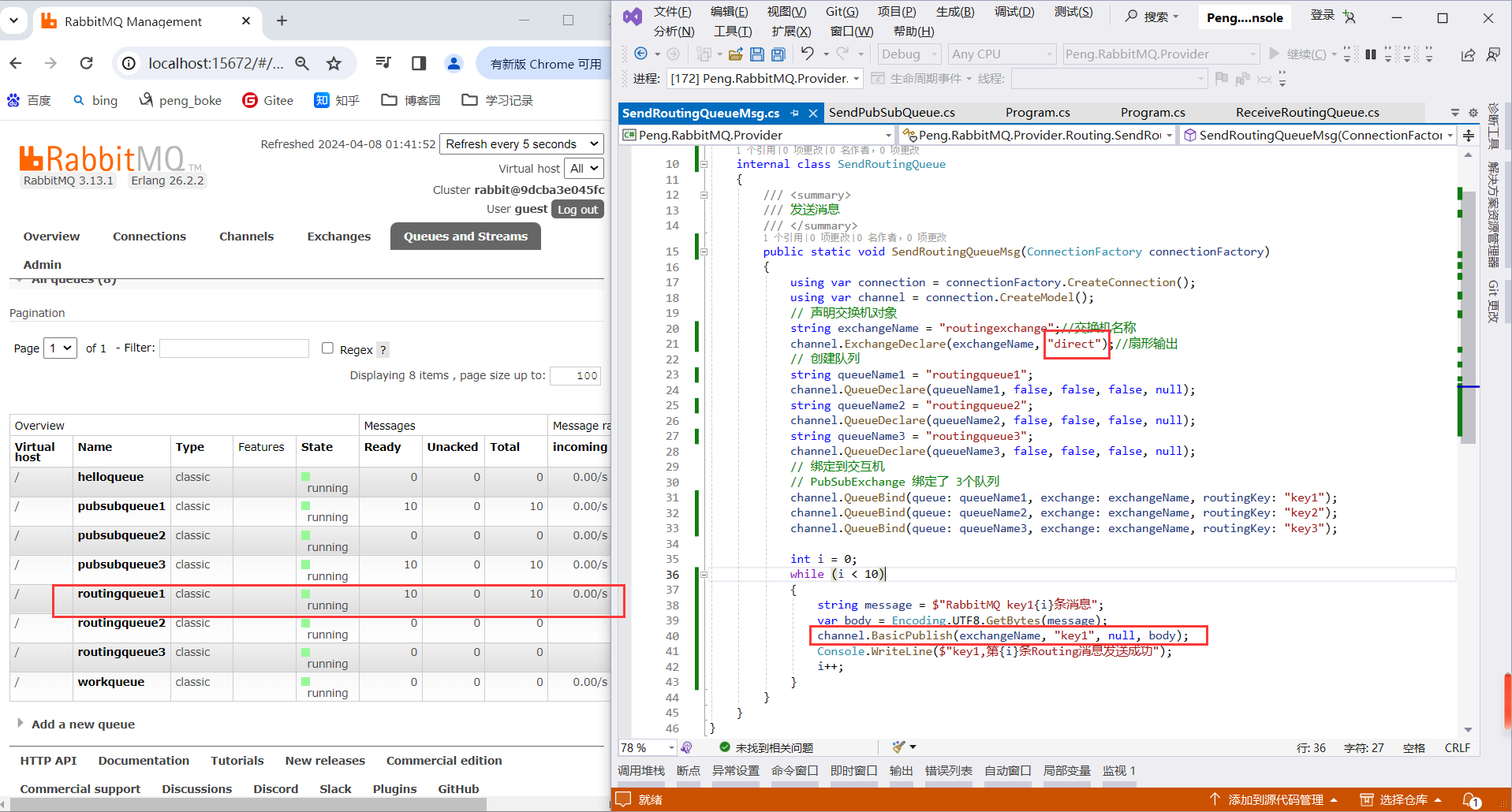Open startup project Peng.RabbitMQ.Provider dropdown
The width and height of the screenshot is (1512, 812).
[x=1160, y=54]
